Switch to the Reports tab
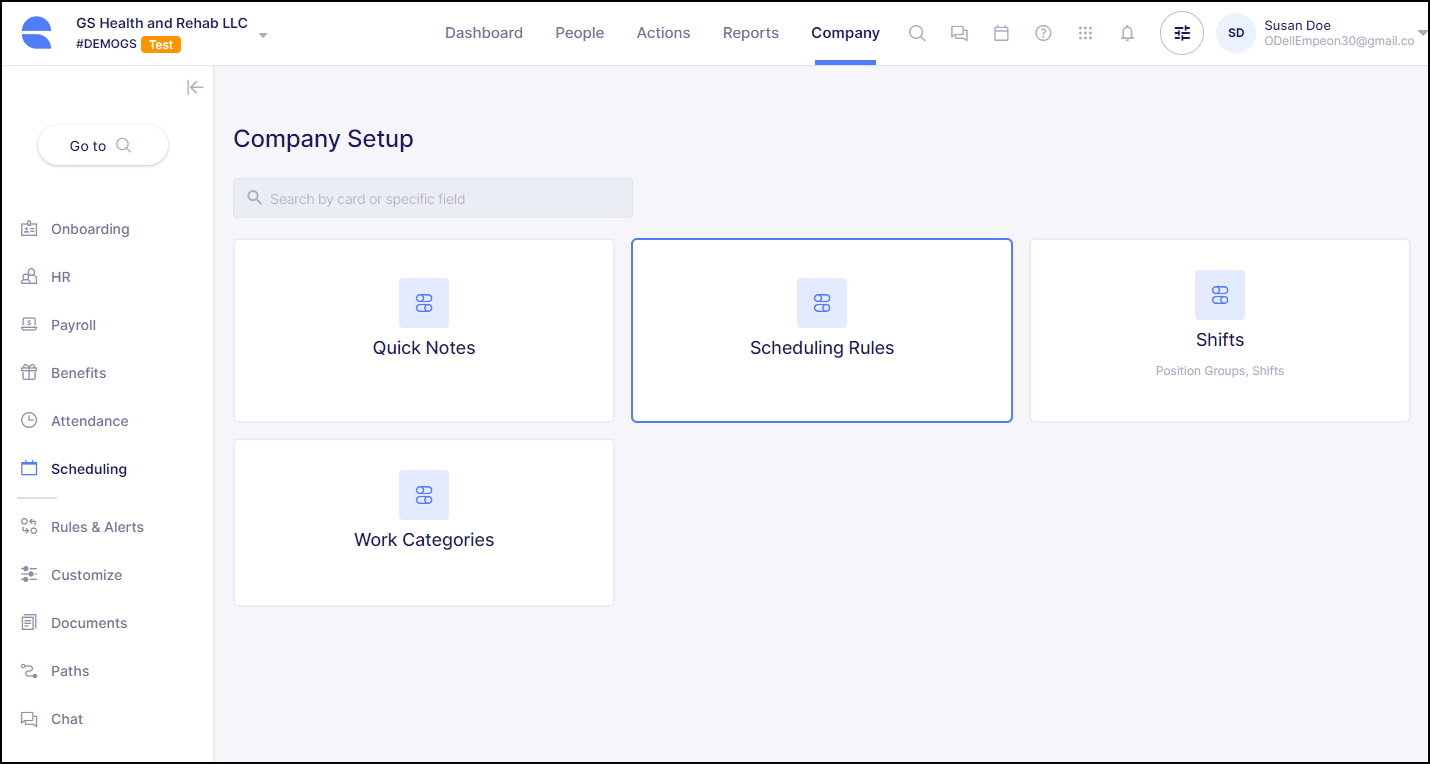Viewport: 1430px width, 764px height. tap(750, 33)
